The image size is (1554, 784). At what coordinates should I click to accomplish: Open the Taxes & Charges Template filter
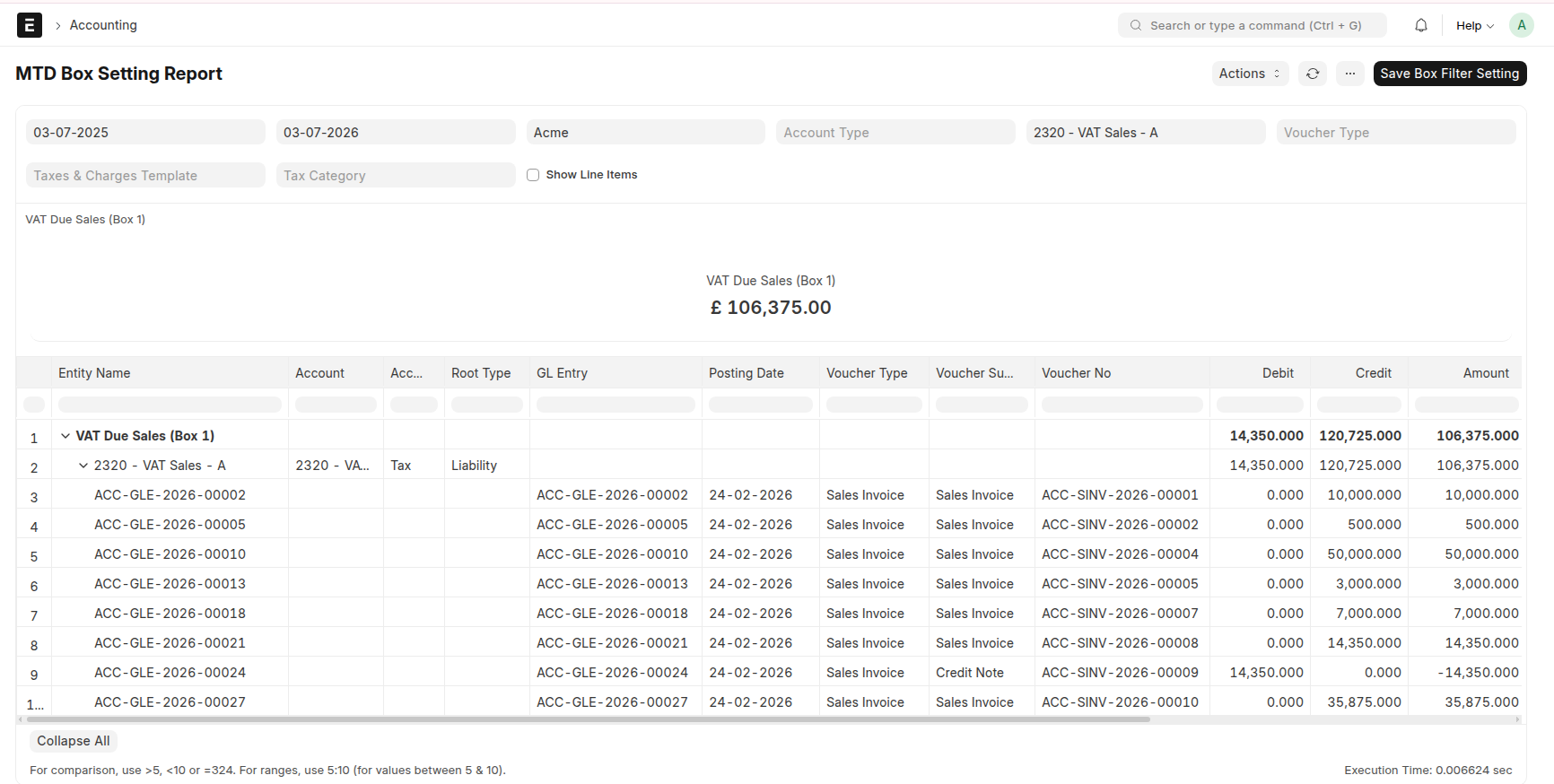click(x=145, y=175)
